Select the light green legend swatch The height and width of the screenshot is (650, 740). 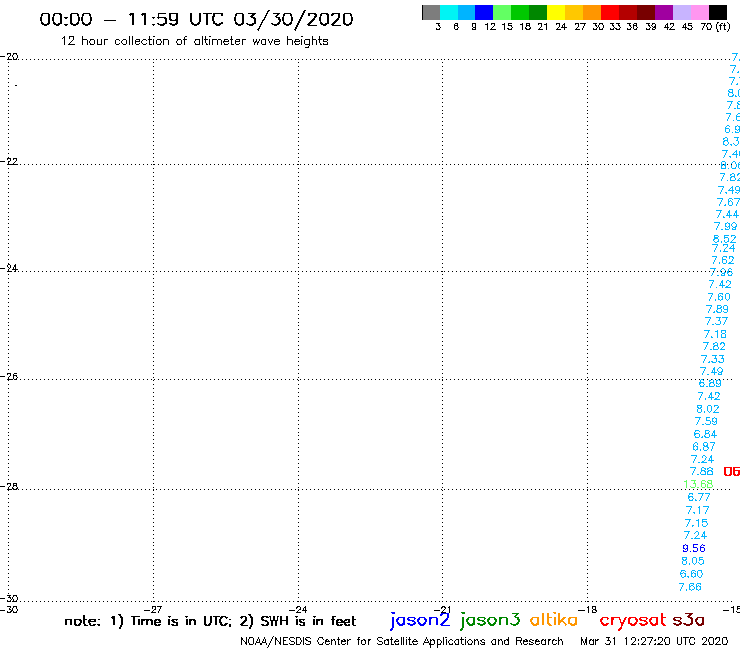[502, 12]
